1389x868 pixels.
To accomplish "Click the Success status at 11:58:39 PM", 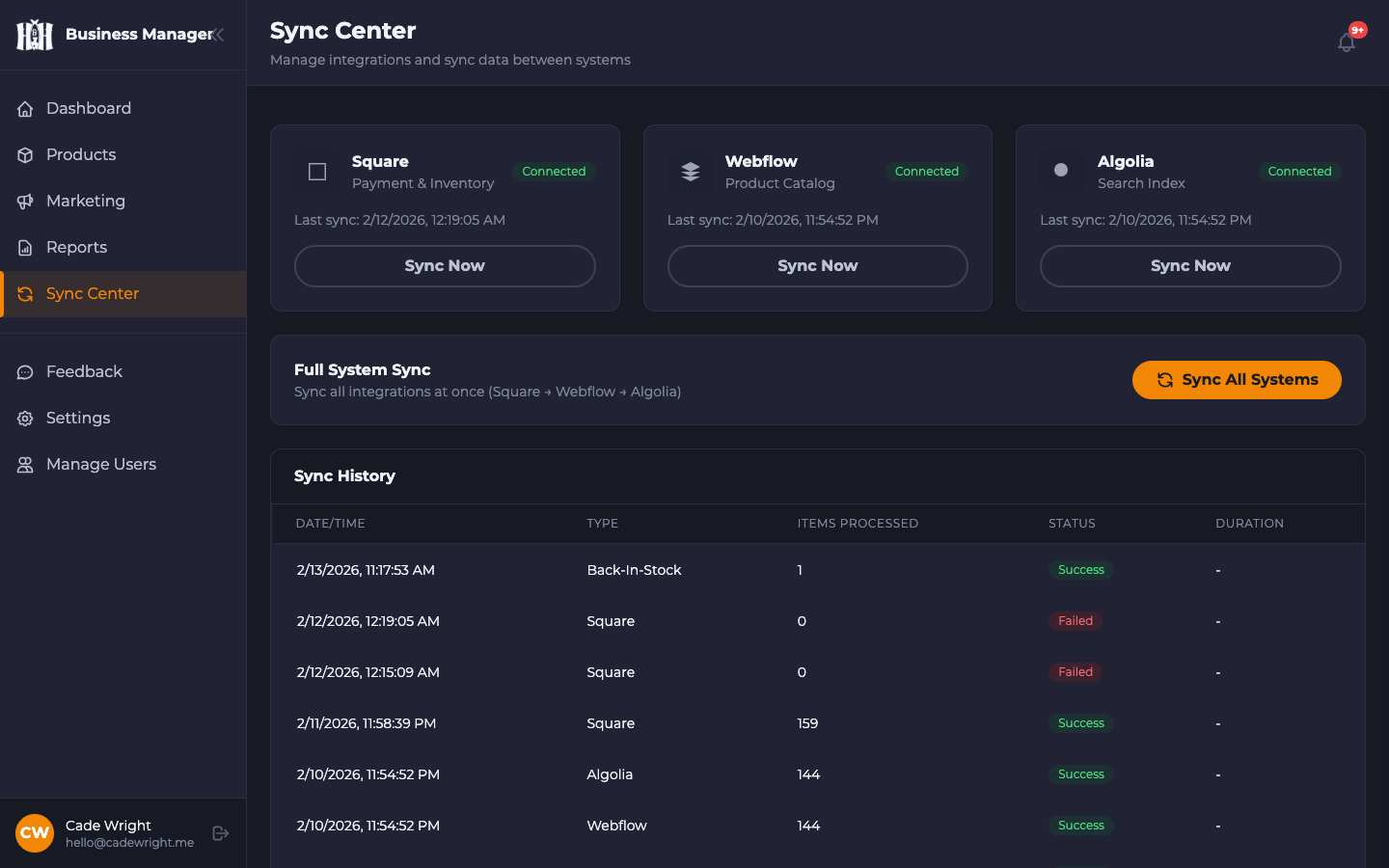I will pyautogui.click(x=1080, y=723).
